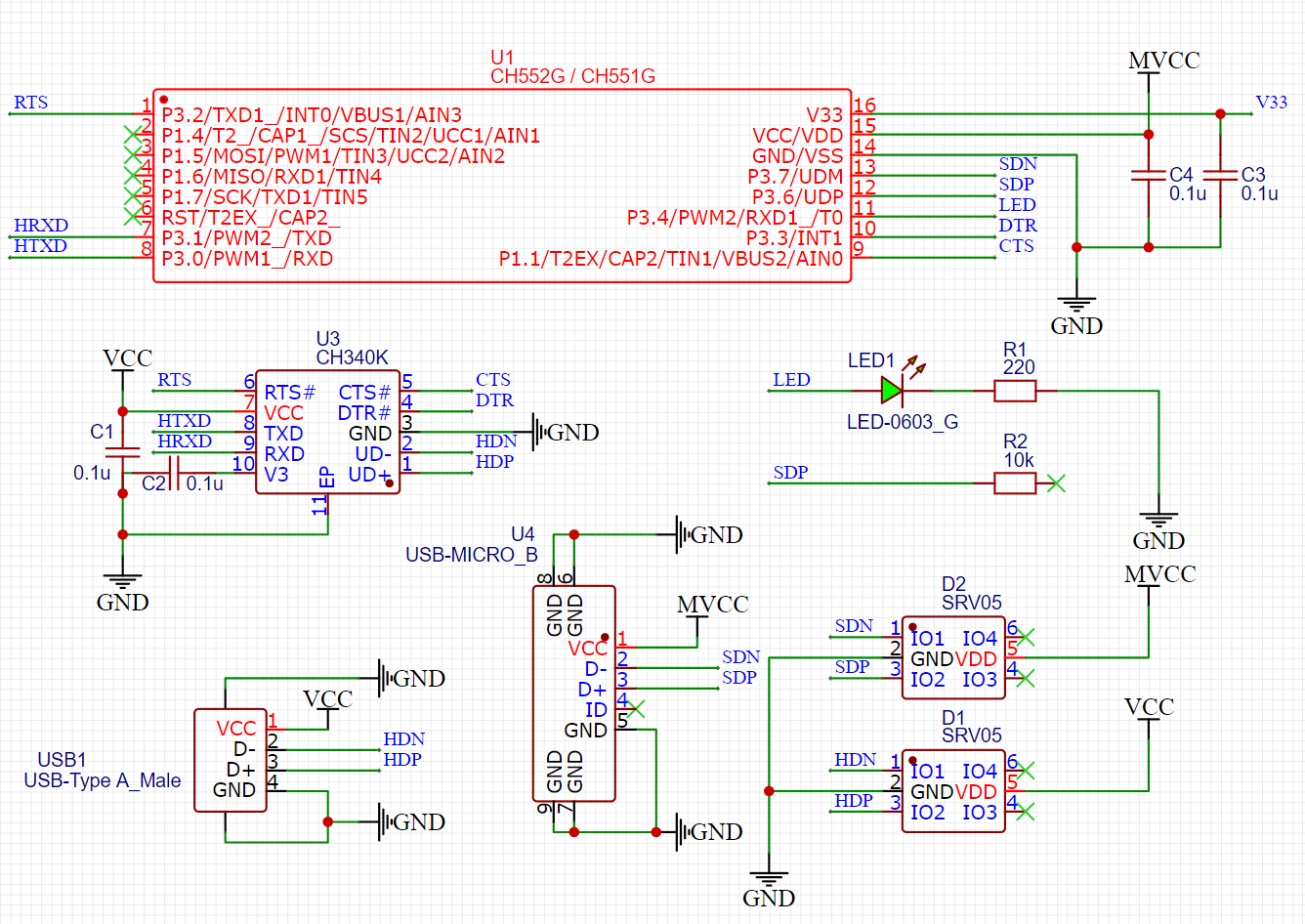Select the R2 10k resistor symbol
Image resolution: width=1305 pixels, height=924 pixels.
click(x=1015, y=483)
